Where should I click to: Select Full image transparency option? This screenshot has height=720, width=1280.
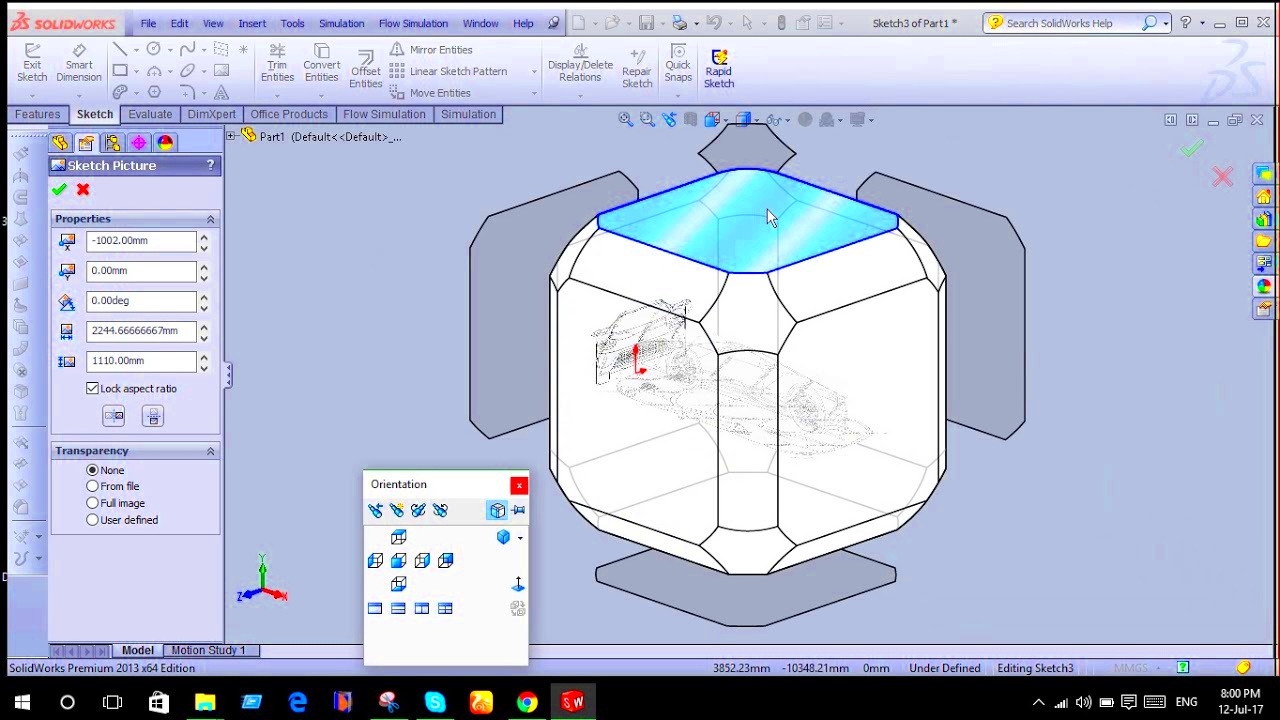coord(93,503)
